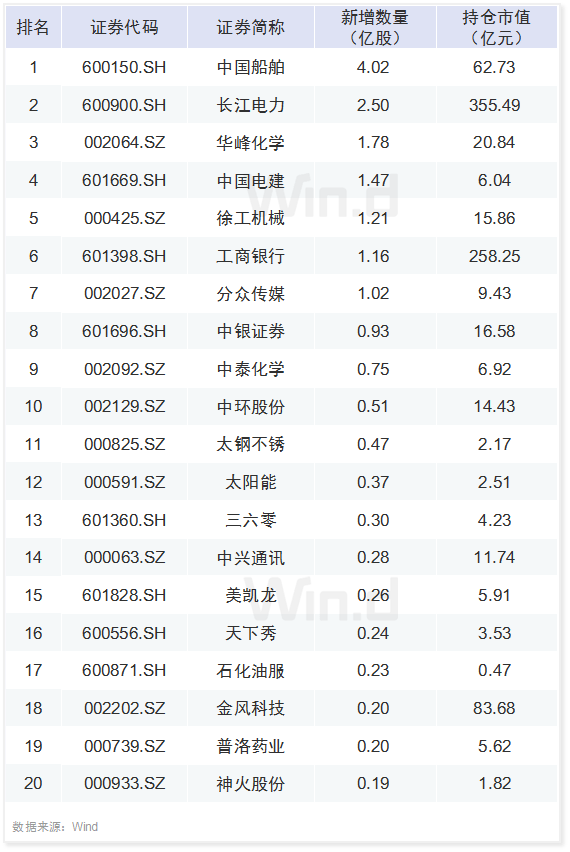570x852 pixels.
Task: Click the 证券代码 column header
Action: click(124, 27)
